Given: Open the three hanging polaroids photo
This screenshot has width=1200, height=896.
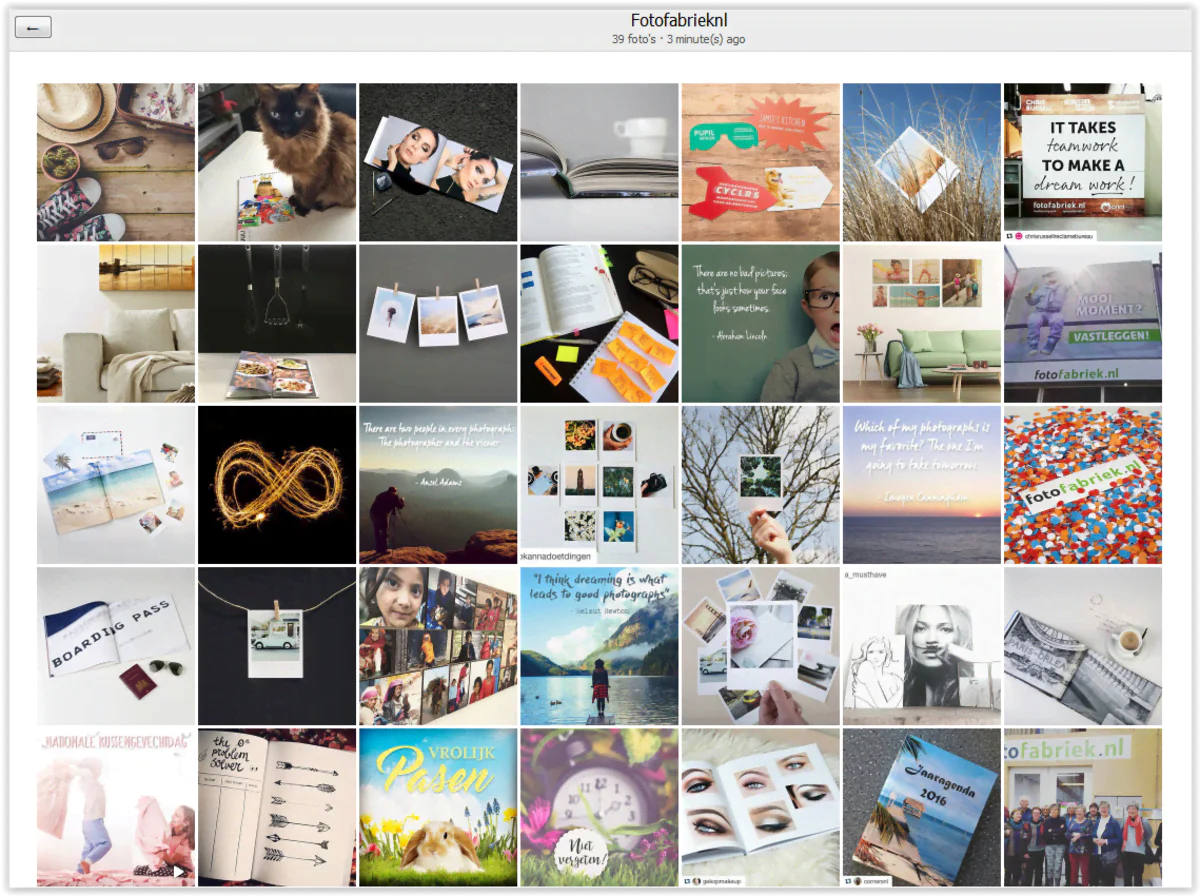Looking at the screenshot, I should (438, 324).
